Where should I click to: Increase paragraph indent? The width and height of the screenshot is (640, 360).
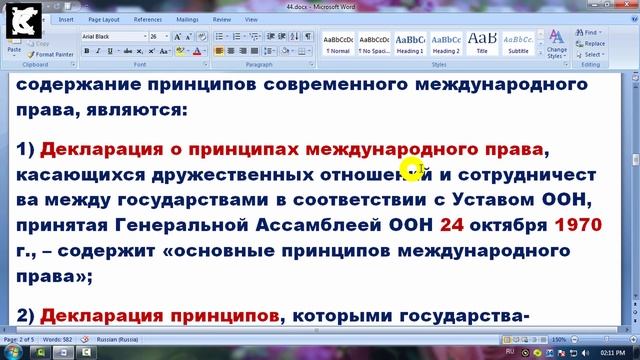tap(282, 37)
